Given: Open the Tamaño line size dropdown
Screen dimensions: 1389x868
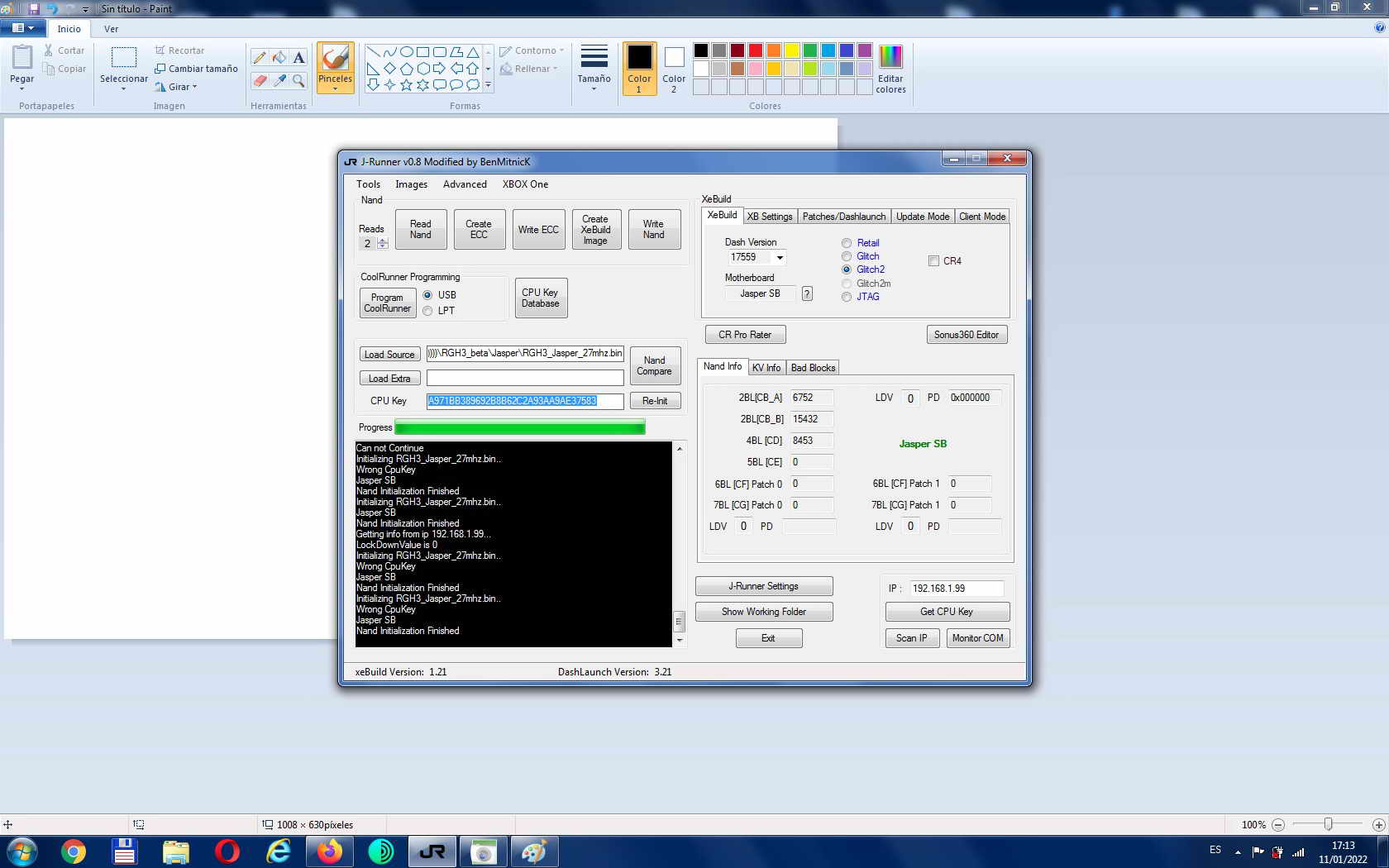Looking at the screenshot, I should coord(594,68).
